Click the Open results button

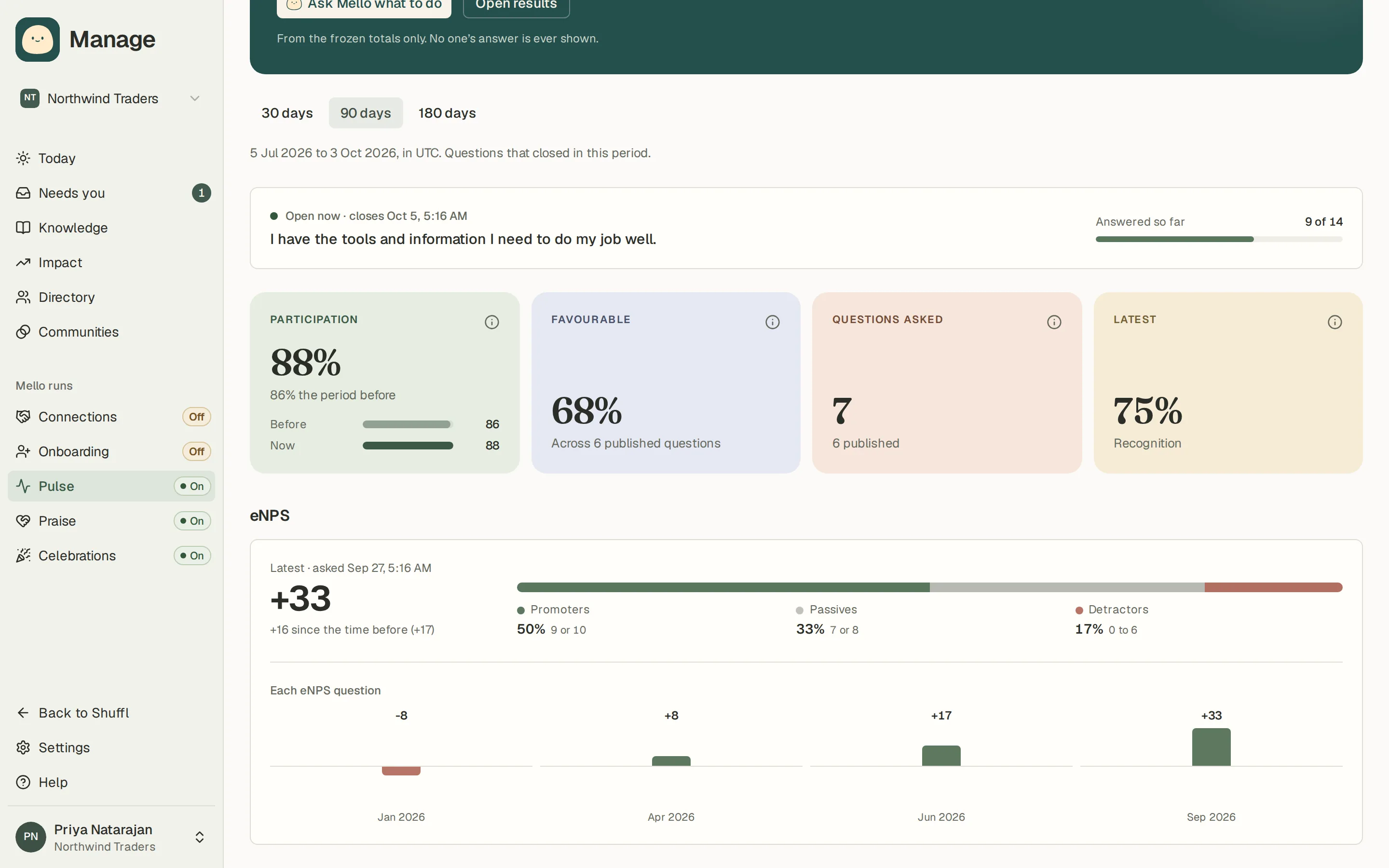pos(516,5)
